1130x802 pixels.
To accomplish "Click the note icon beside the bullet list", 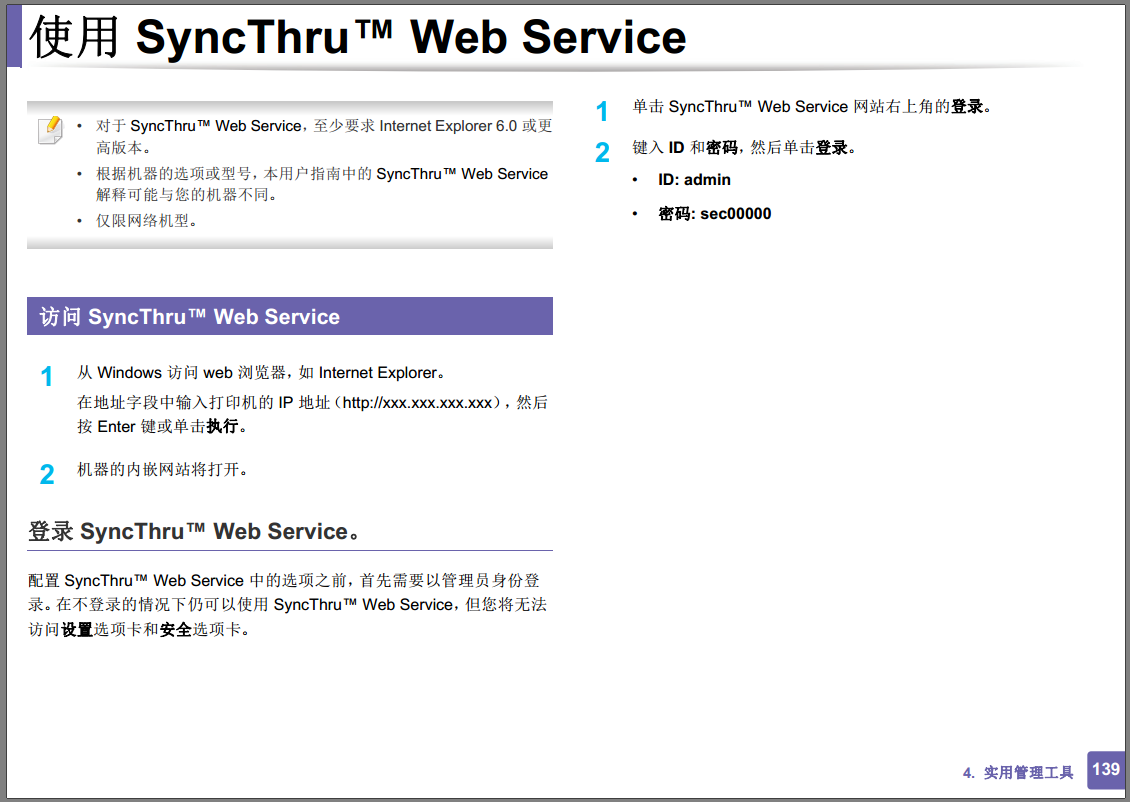I will 50,130.
